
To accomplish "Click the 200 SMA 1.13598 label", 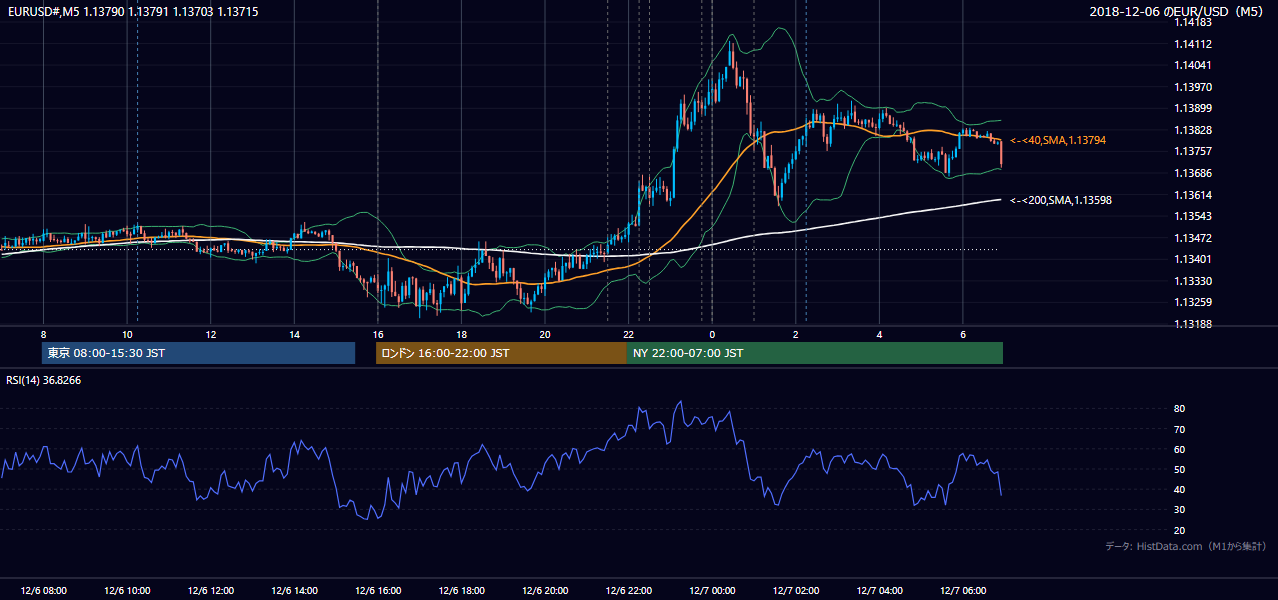I will click(1062, 200).
